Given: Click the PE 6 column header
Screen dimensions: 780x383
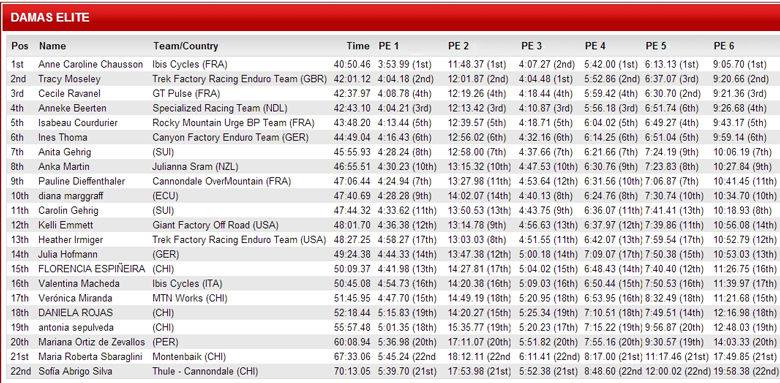Looking at the screenshot, I should (724, 46).
